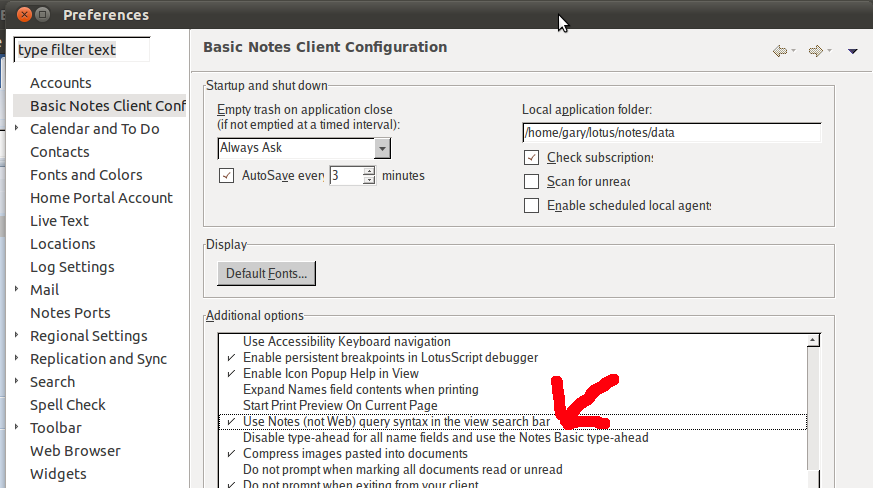Click the back navigation arrow icon
The image size is (873, 488).
[x=779, y=51]
